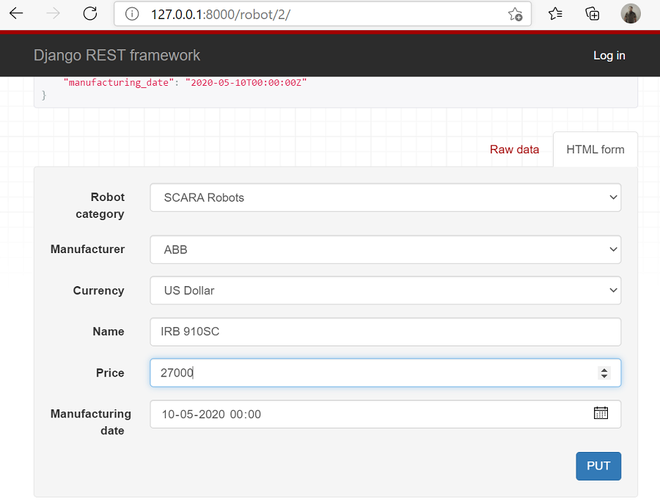Expand the Robot category dropdown
Image resolution: width=660 pixels, height=504 pixels.
[385, 197]
